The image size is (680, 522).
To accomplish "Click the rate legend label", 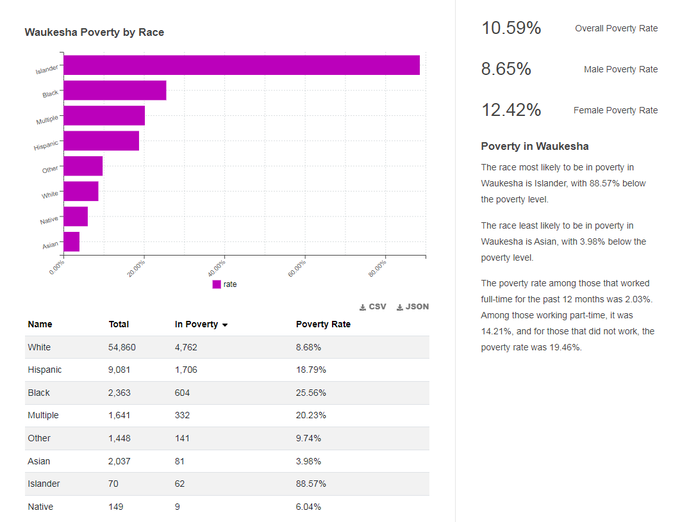I will pyautogui.click(x=230, y=284).
